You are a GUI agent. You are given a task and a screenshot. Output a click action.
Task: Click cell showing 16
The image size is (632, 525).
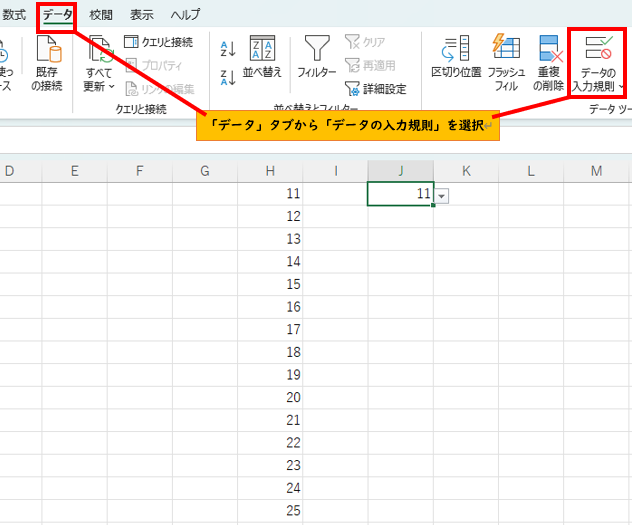(270, 307)
